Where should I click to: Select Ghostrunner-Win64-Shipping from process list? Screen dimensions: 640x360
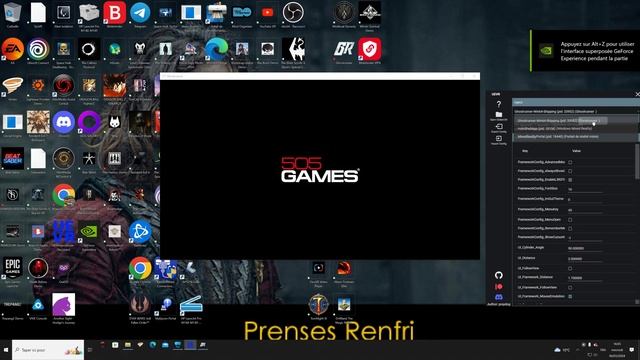pyautogui.click(x=576, y=121)
